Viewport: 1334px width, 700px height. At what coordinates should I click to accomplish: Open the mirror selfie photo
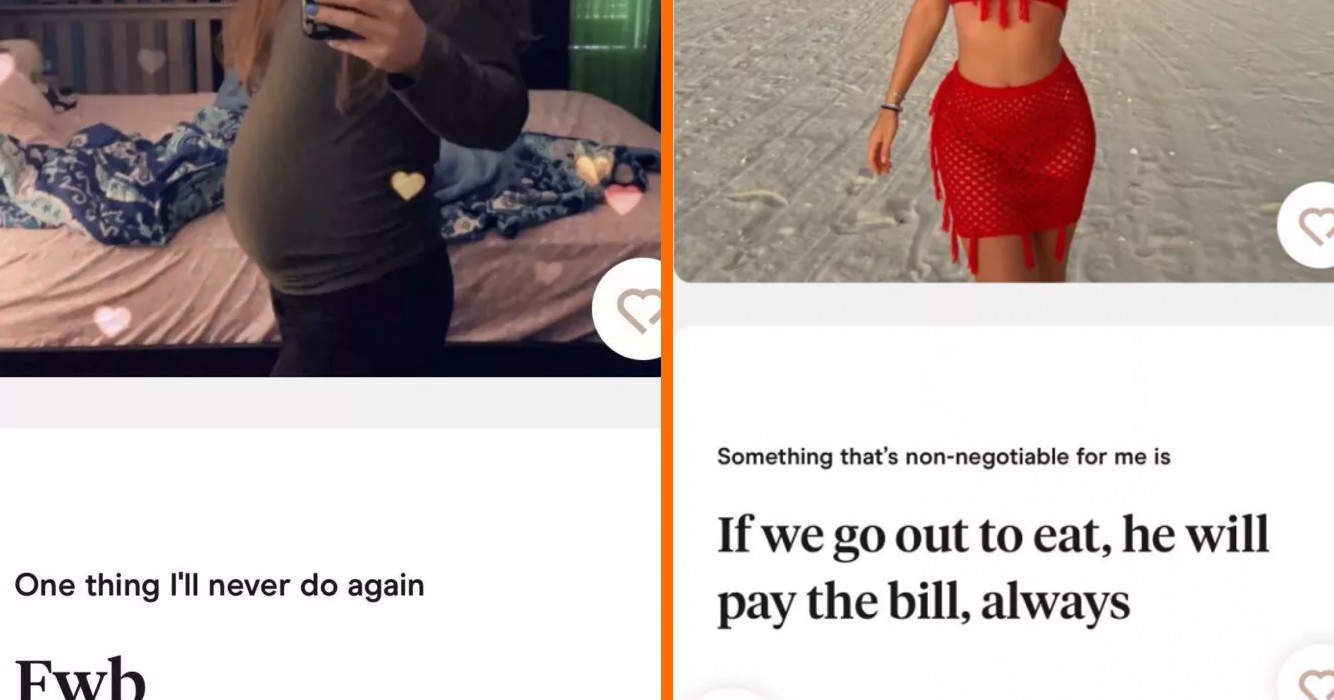click(330, 188)
